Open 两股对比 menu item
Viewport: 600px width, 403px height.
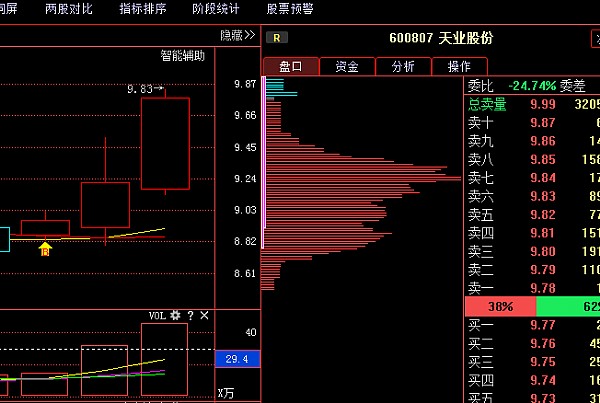[69, 9]
